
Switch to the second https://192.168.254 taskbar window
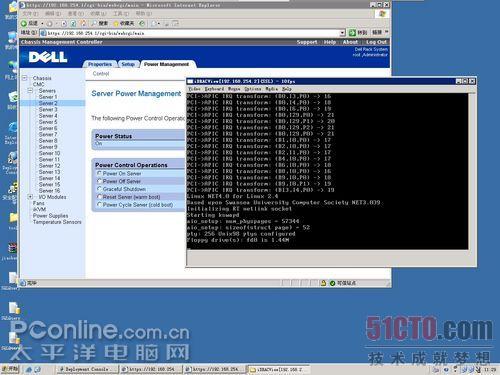215,369
